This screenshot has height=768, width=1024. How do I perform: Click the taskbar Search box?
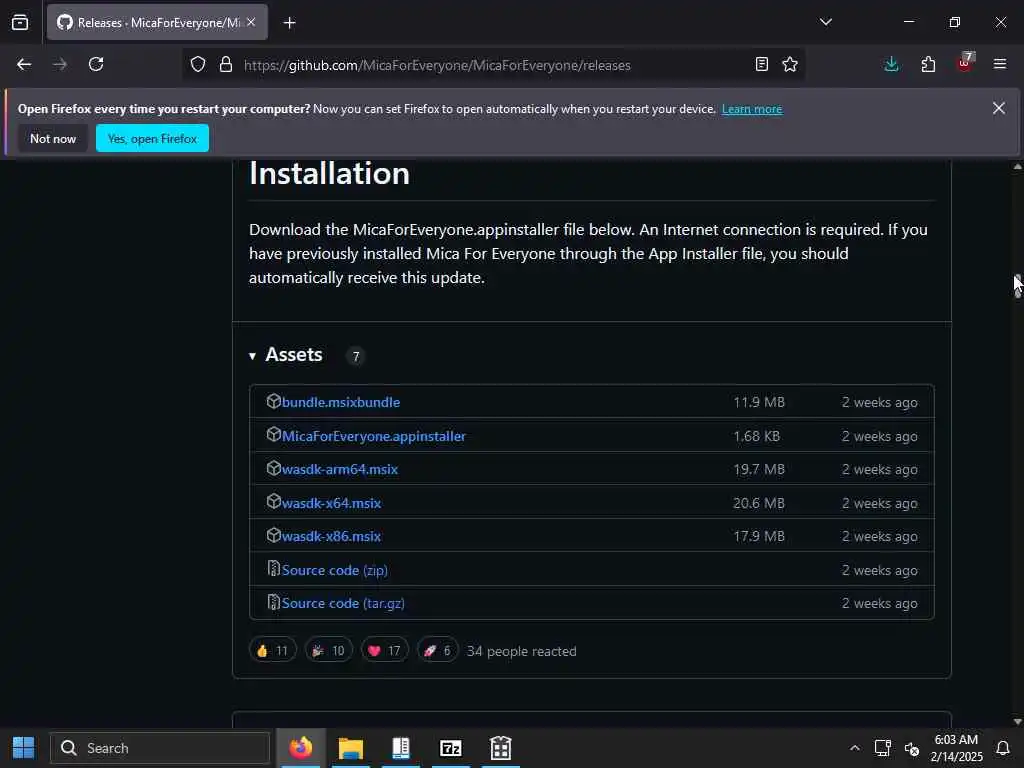tap(160, 748)
